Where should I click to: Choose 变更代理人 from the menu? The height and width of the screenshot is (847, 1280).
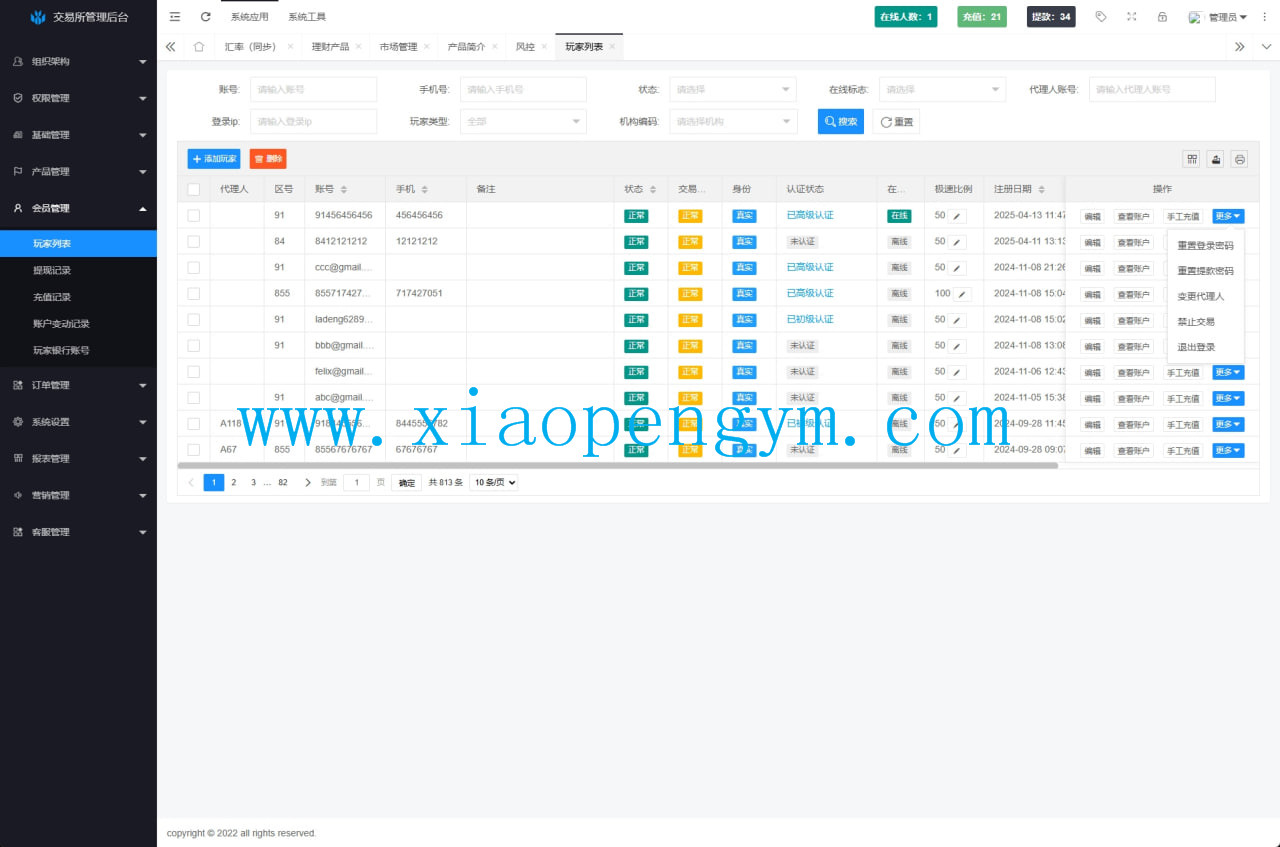point(1205,296)
